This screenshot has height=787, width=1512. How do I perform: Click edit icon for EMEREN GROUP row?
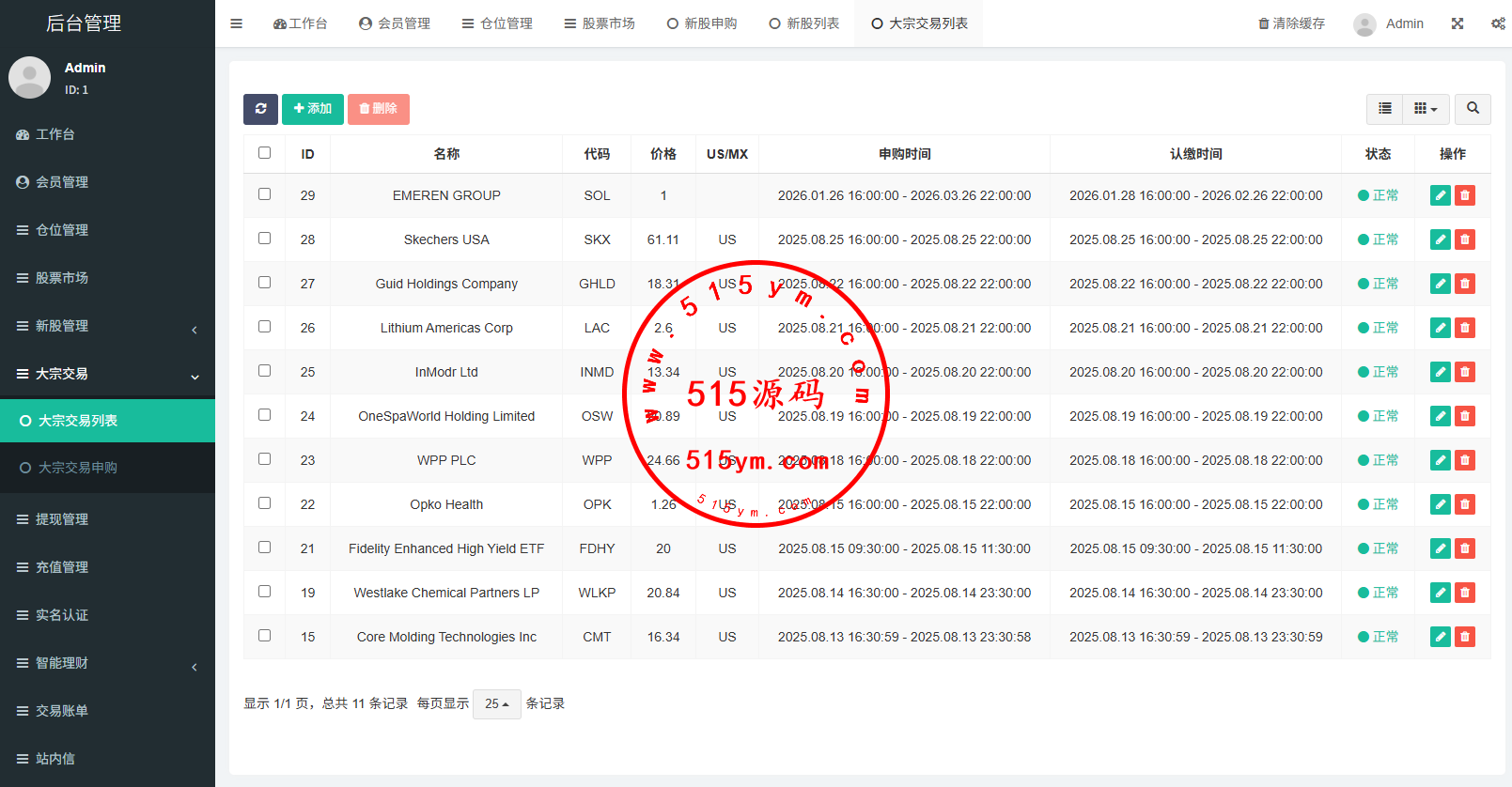tap(1440, 195)
